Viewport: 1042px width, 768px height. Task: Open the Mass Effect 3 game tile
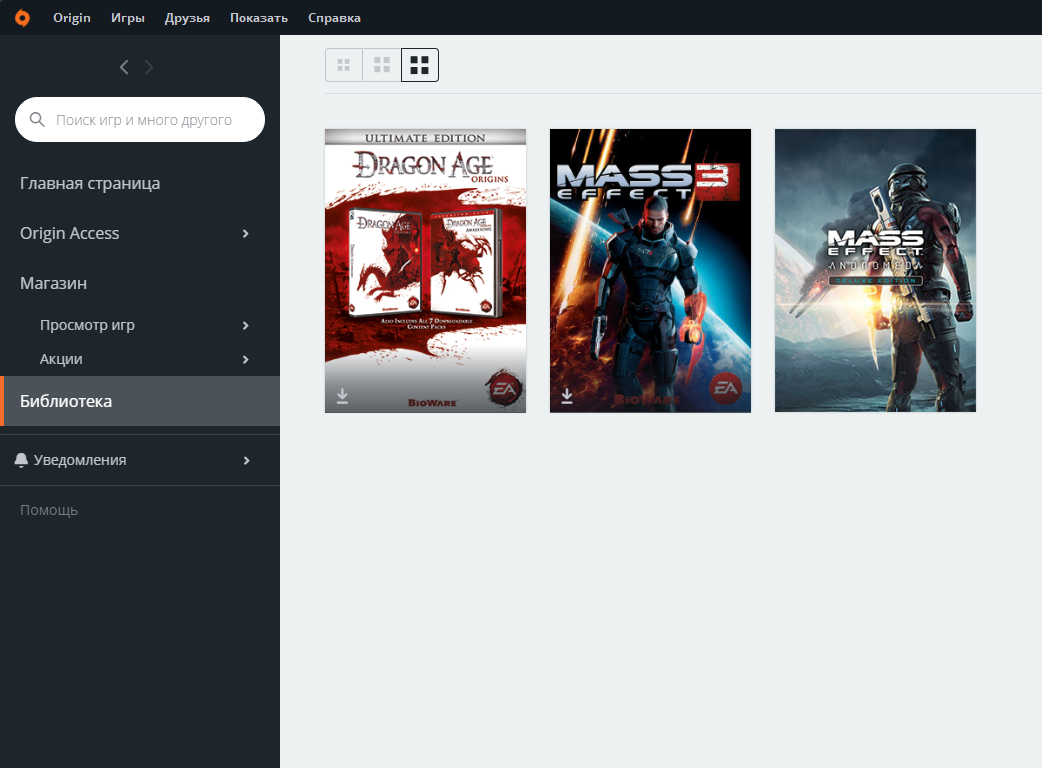651,271
